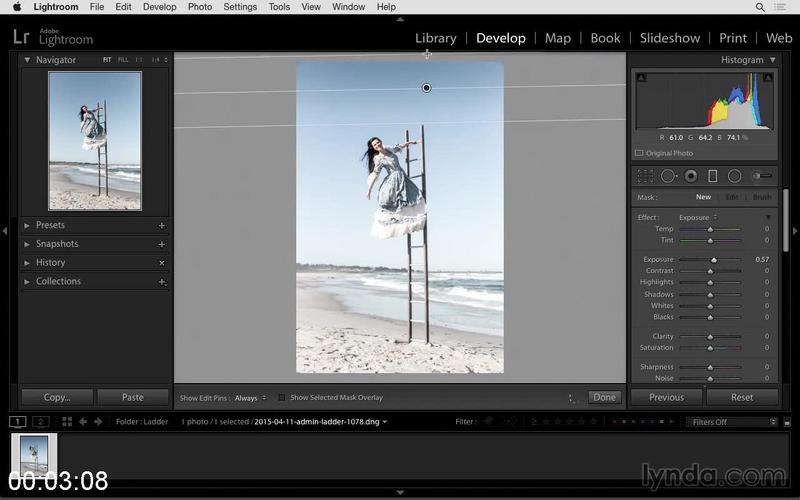The image size is (800, 500).
Task: Expand the Presets panel
Action: (27, 225)
